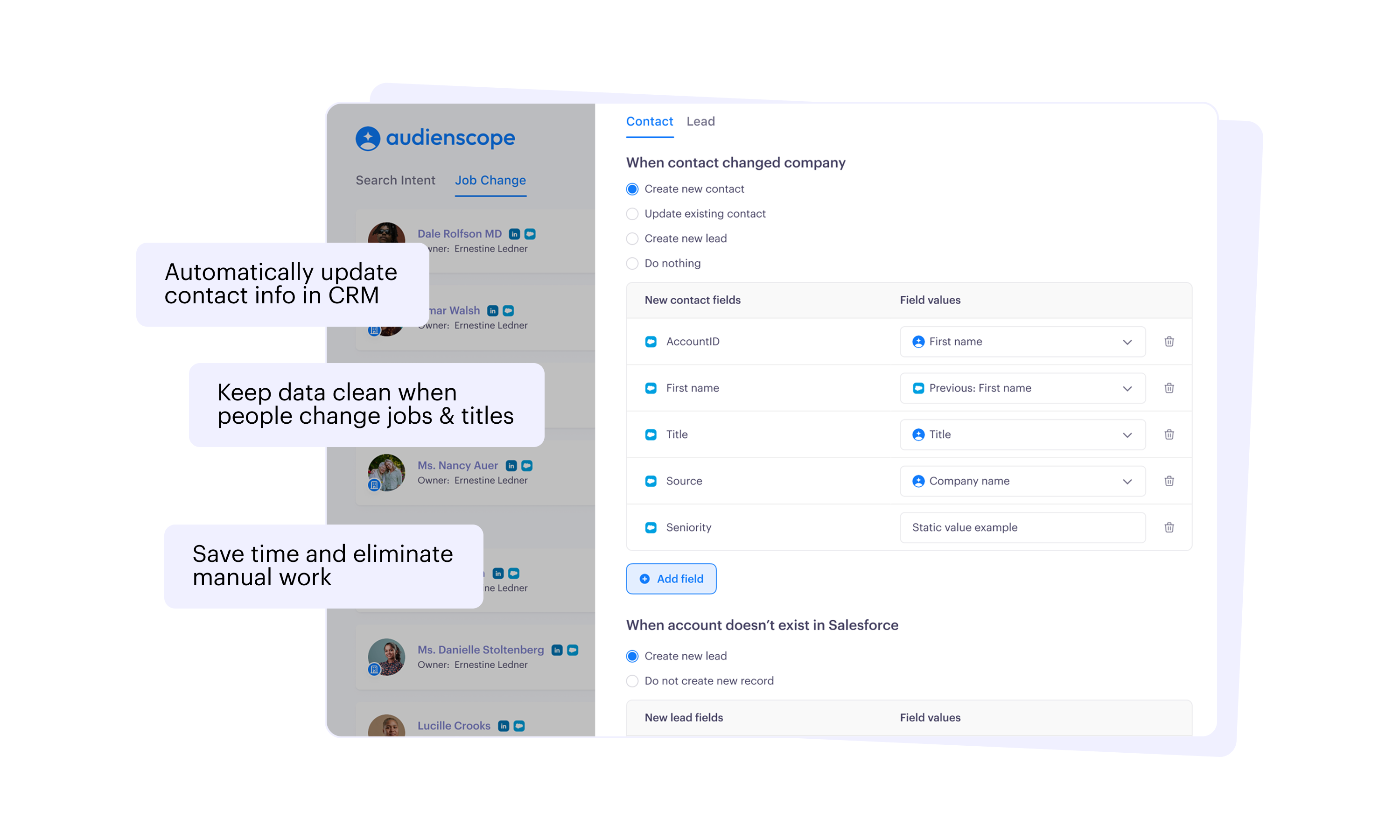The width and height of the screenshot is (1400, 840).
Task: Open the Search Intent tab
Action: coord(395,180)
